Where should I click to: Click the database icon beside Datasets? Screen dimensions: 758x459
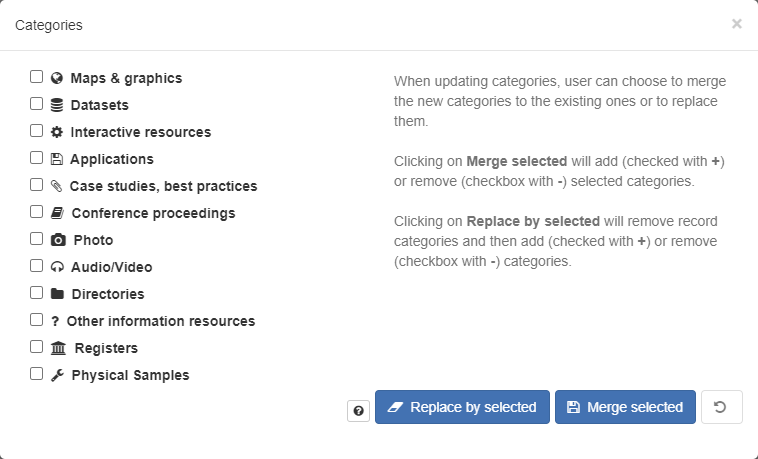click(57, 105)
